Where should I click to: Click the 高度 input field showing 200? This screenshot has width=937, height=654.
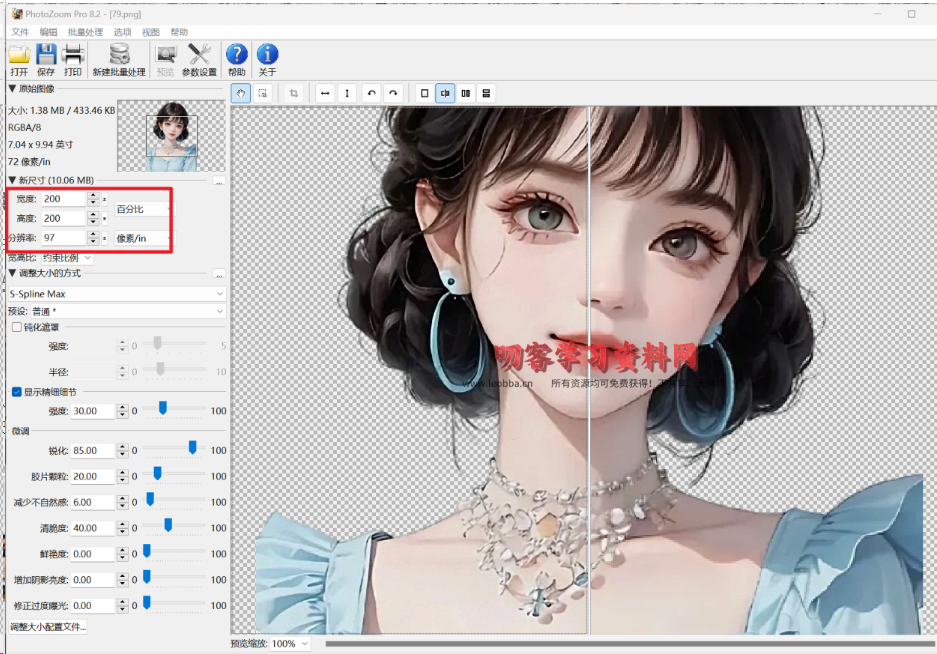pos(64,218)
